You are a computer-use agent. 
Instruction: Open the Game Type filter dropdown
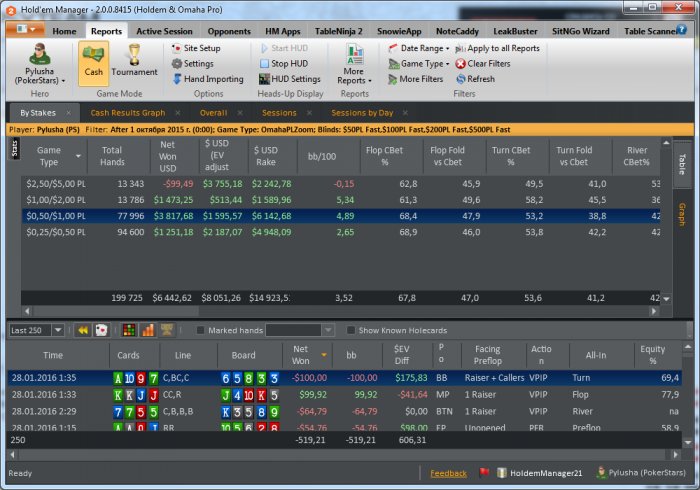click(418, 64)
